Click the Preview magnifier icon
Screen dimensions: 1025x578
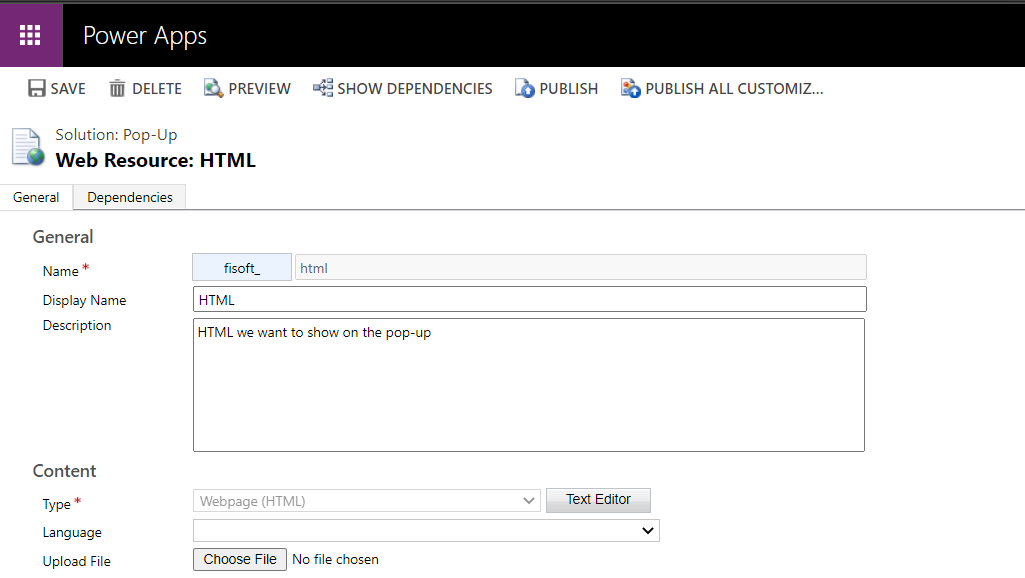[x=213, y=88]
